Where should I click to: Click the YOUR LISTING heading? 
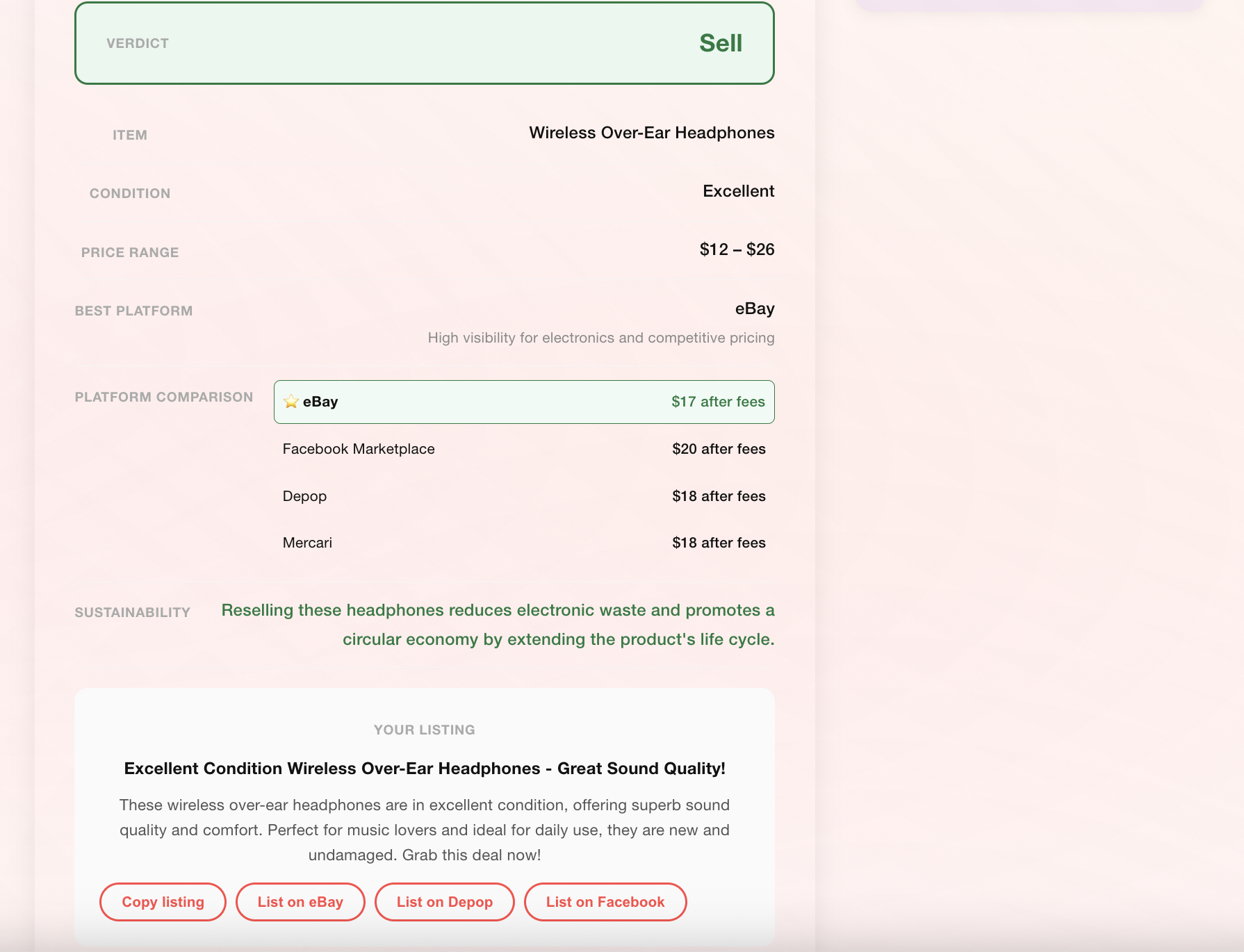(425, 730)
